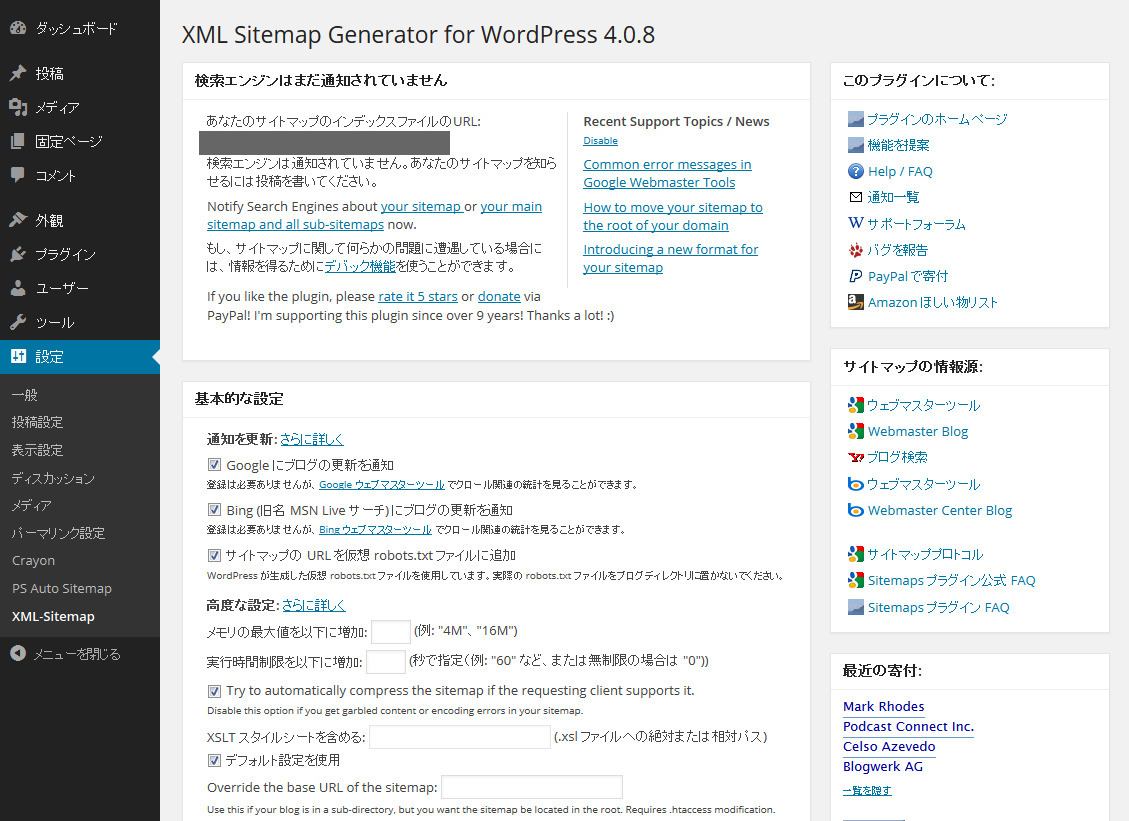Open Common error messages in Google Webmaster Tools link
This screenshot has width=1129, height=821.
coord(667,174)
